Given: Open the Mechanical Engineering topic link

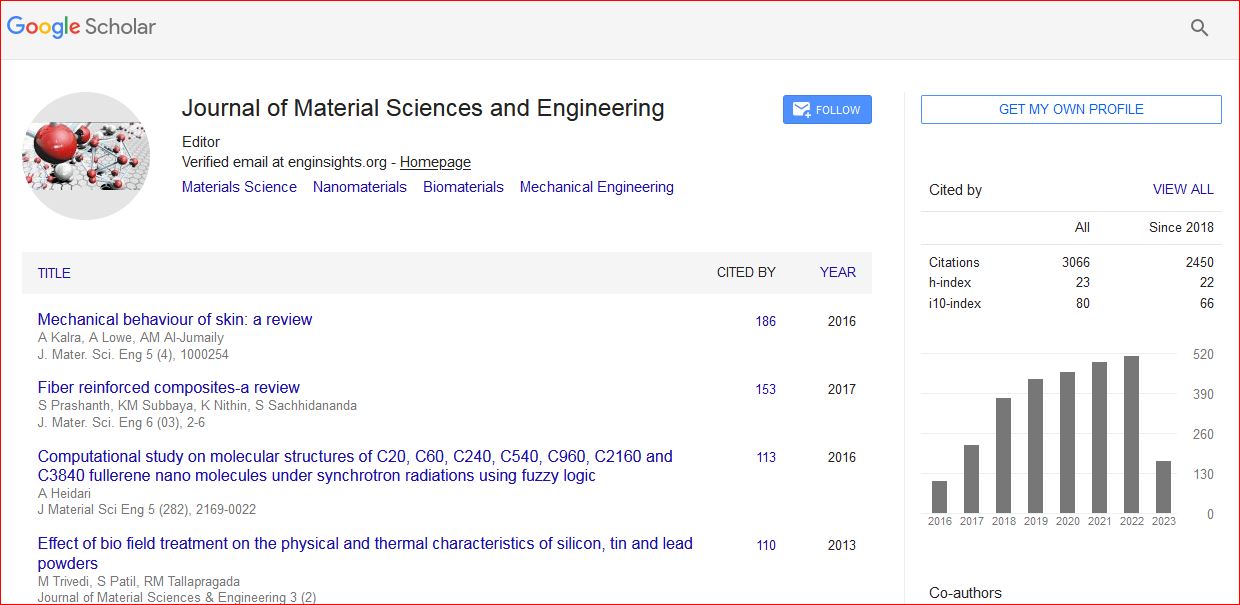Looking at the screenshot, I should click(596, 187).
